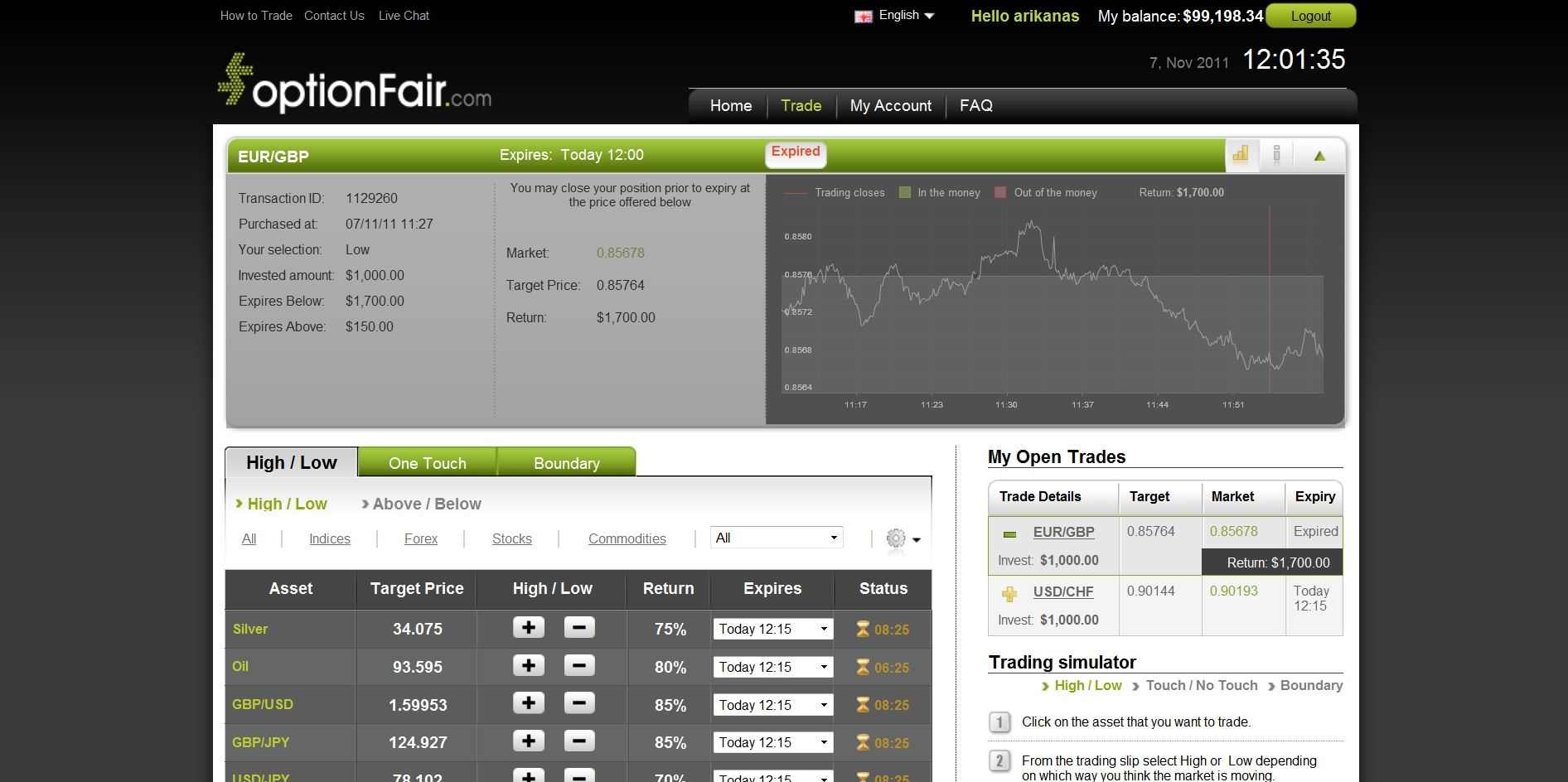1568x782 pixels.
Task: Click the High plus button for GBP/JPY
Action: 529,741
